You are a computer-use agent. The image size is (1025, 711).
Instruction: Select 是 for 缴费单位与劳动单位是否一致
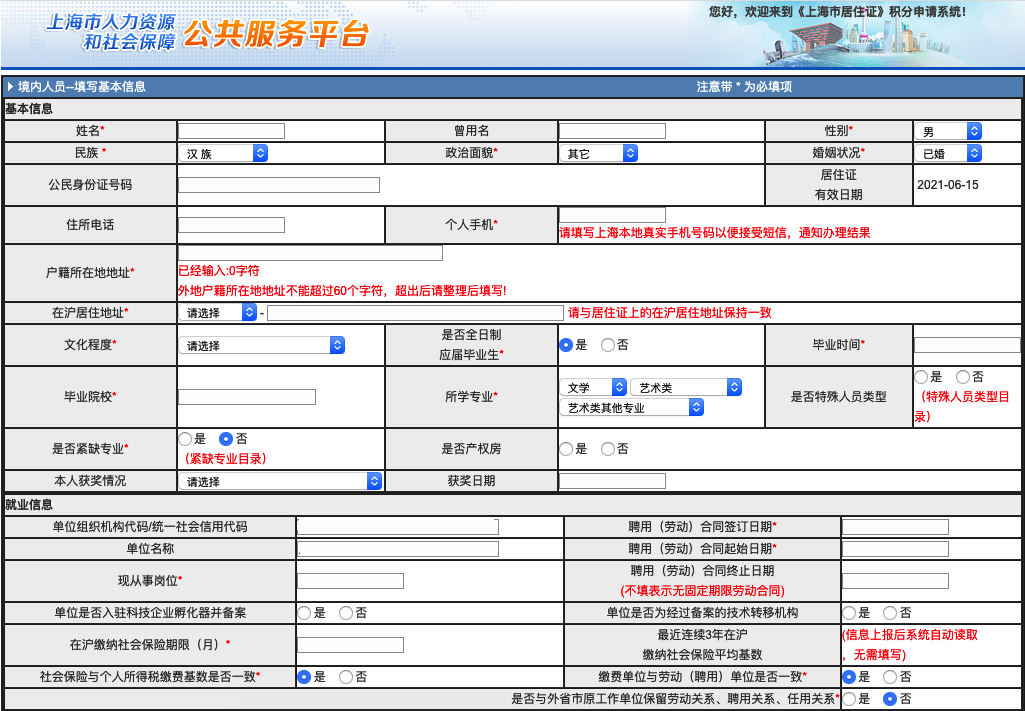point(849,677)
